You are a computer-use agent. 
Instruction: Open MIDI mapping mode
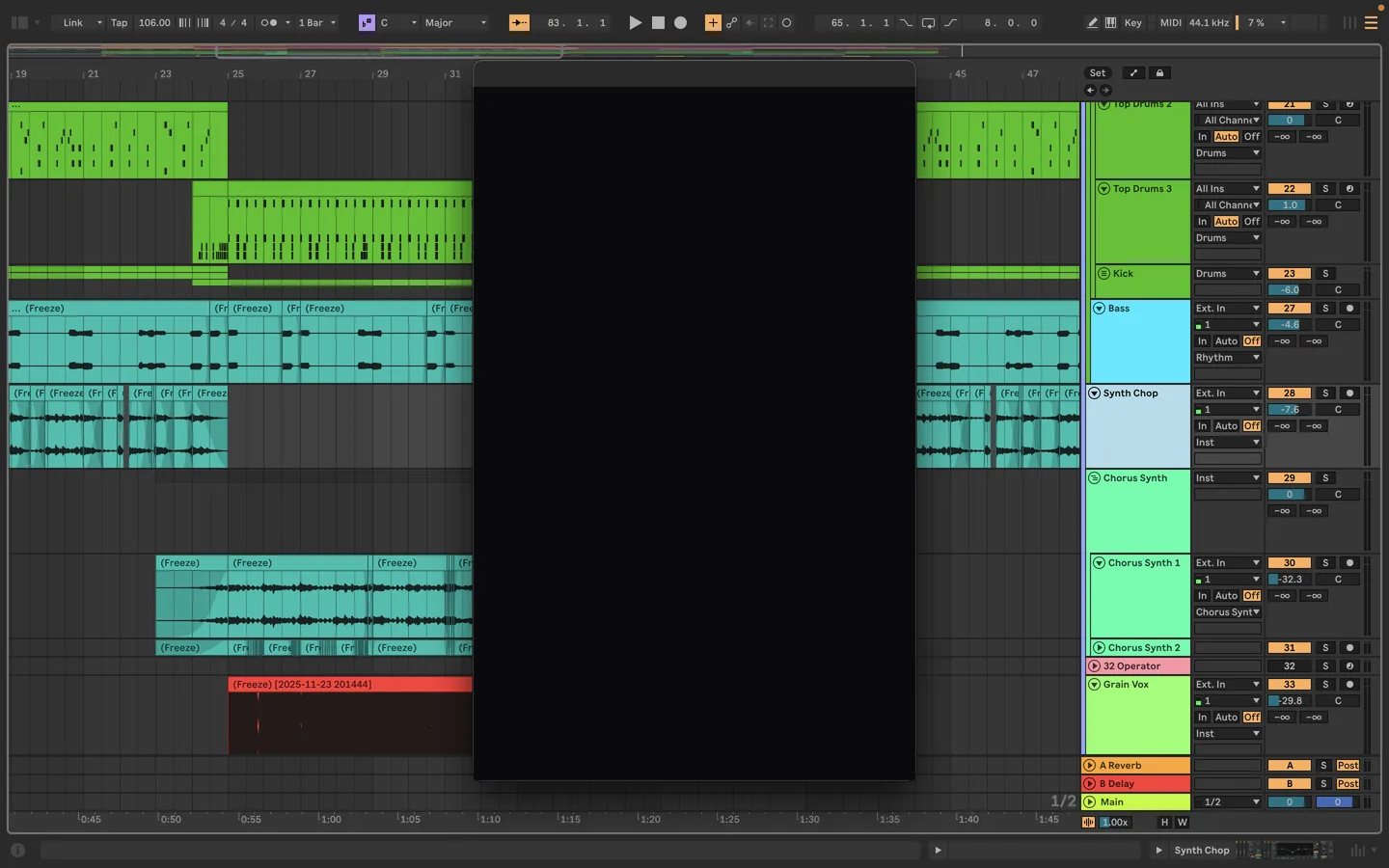(x=1171, y=22)
